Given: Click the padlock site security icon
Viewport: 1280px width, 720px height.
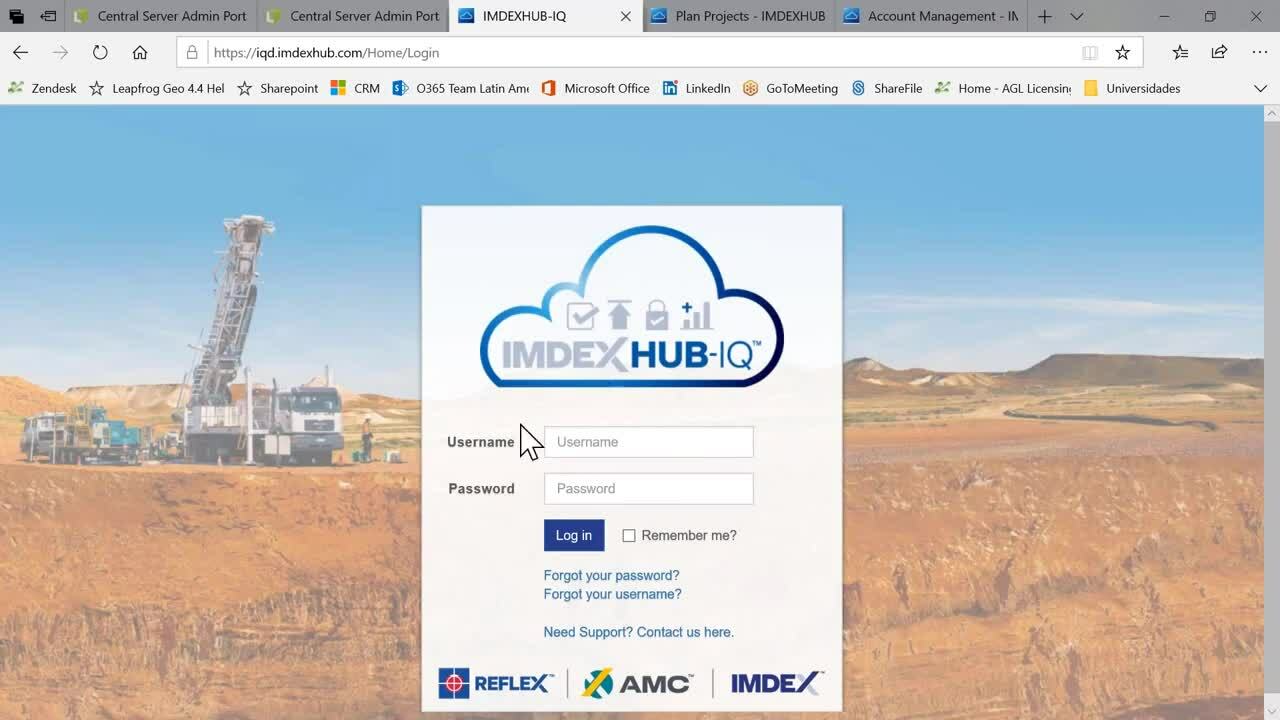Looking at the screenshot, I should point(192,52).
